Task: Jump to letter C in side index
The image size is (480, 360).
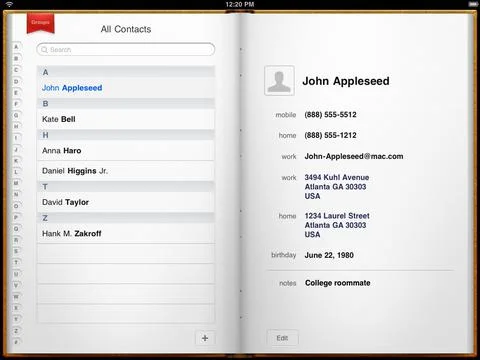Action: point(16,70)
